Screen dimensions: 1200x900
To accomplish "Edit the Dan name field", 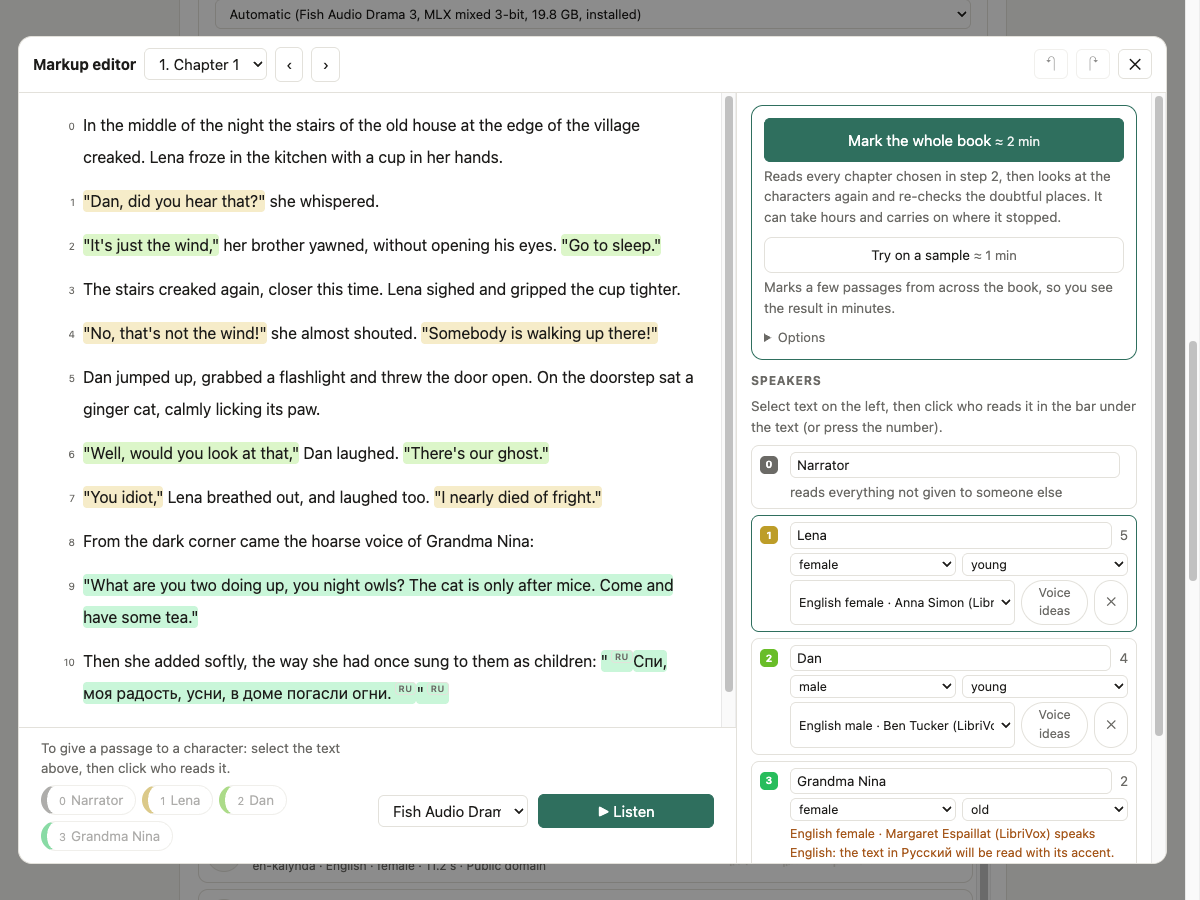I will pyautogui.click(x=951, y=658).
